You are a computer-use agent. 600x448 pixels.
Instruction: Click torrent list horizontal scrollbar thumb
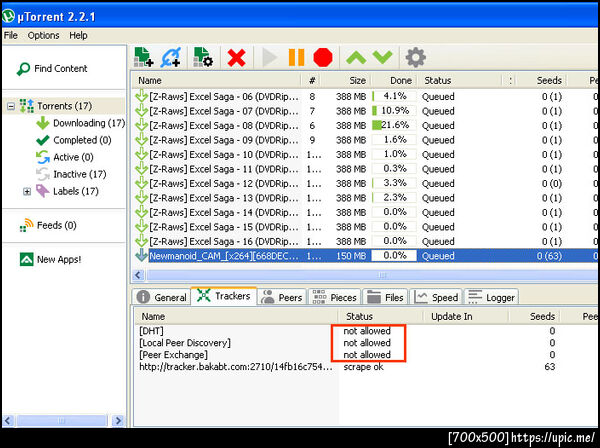pos(373,275)
